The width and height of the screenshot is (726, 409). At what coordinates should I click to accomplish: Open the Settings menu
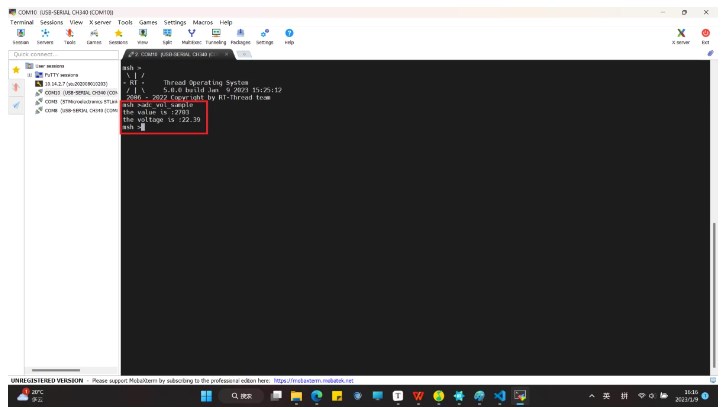(175, 22)
